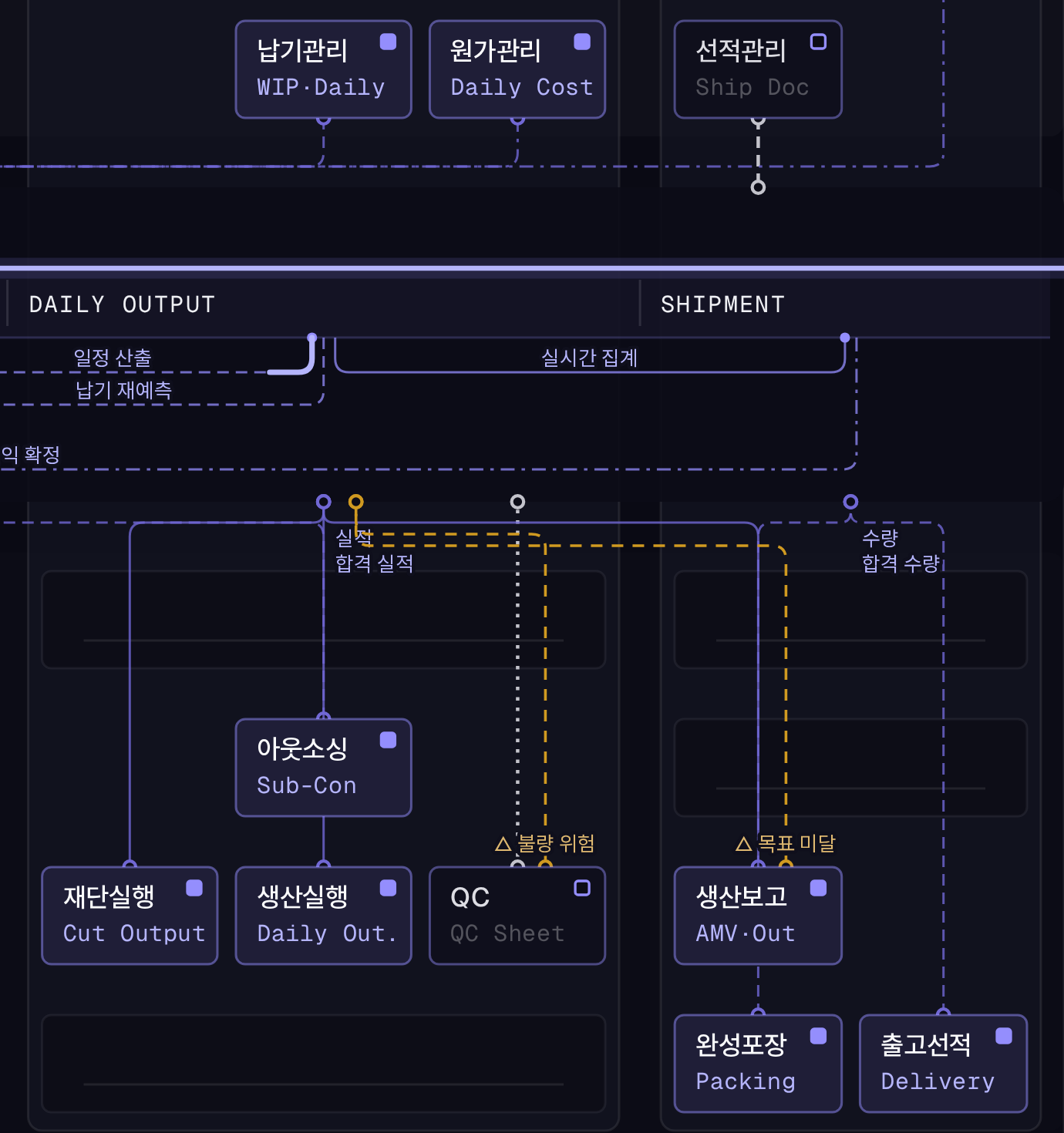This screenshot has width=1064, height=1133.
Task: Open the 납기관리 WIP·Daily node
Action: point(323,69)
